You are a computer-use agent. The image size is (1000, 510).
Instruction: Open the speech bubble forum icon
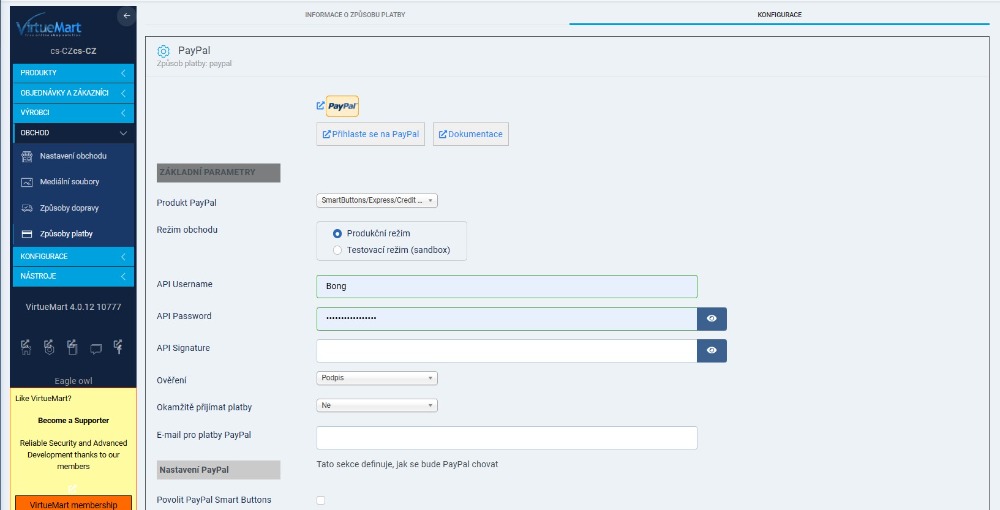96,348
